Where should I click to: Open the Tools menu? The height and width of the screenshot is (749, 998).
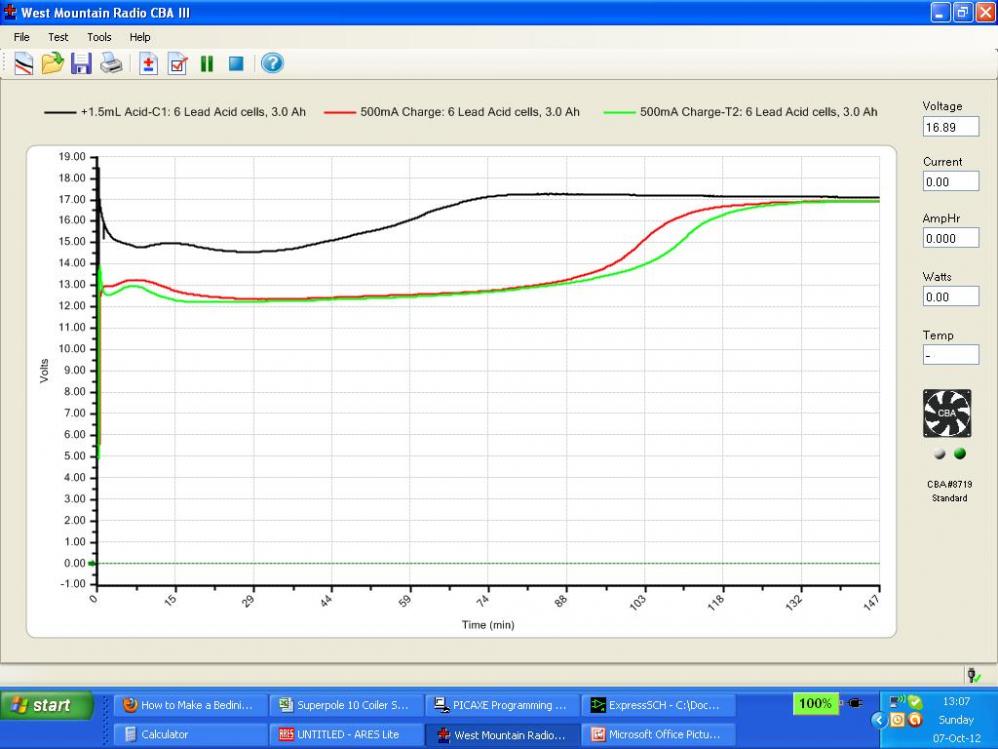(x=99, y=37)
